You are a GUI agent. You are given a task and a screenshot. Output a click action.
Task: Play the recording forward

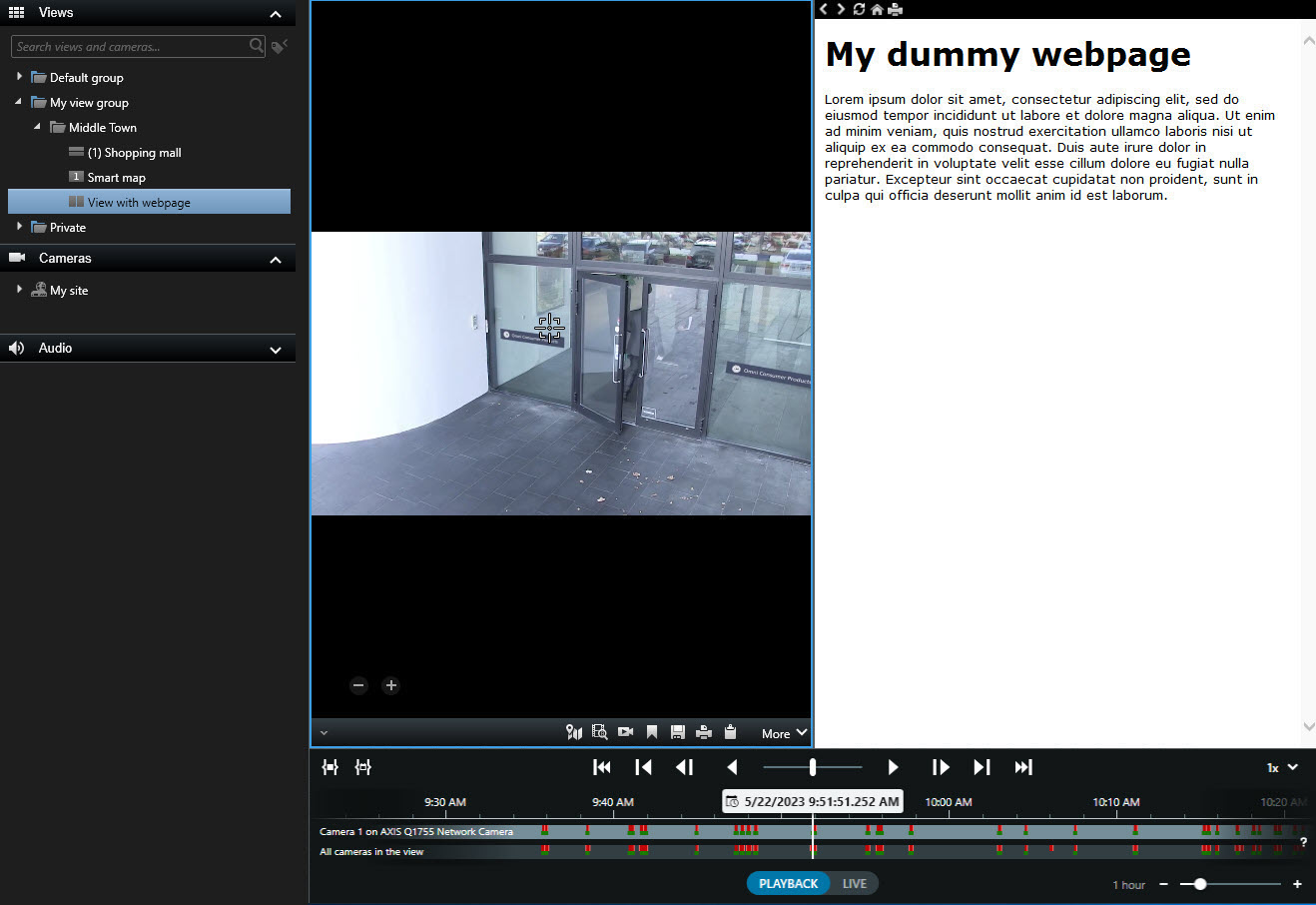pyautogui.click(x=893, y=767)
